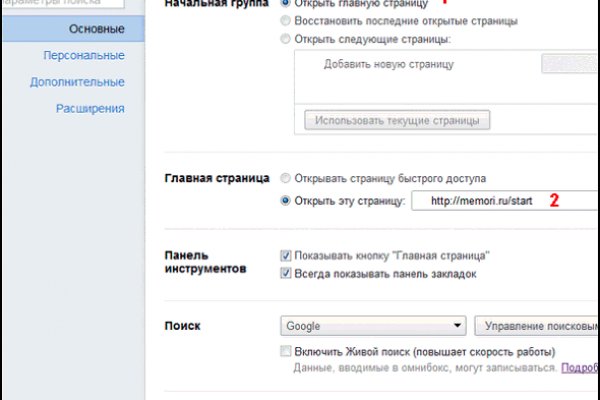Image resolution: width=600 pixels, height=400 pixels.
Task: Choose 'Открывать страницу быстрого доступа' option
Action: pyautogui.click(x=287, y=178)
